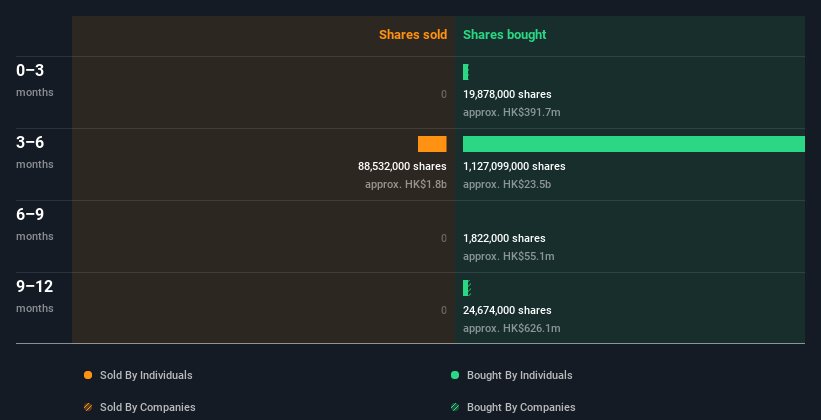Click the Sold By Companies legend label

tap(148, 407)
